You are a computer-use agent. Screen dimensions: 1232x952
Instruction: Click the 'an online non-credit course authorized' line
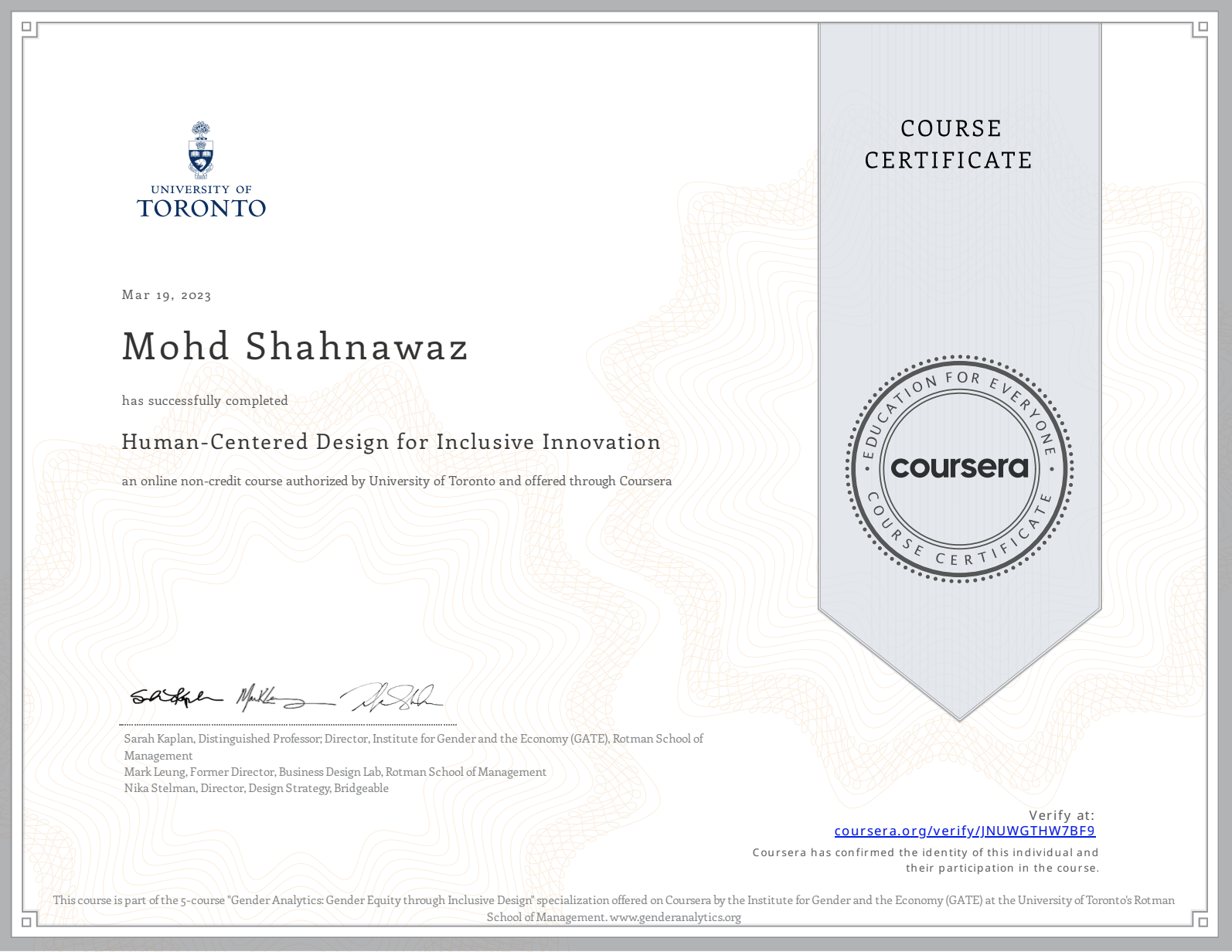[x=396, y=481]
